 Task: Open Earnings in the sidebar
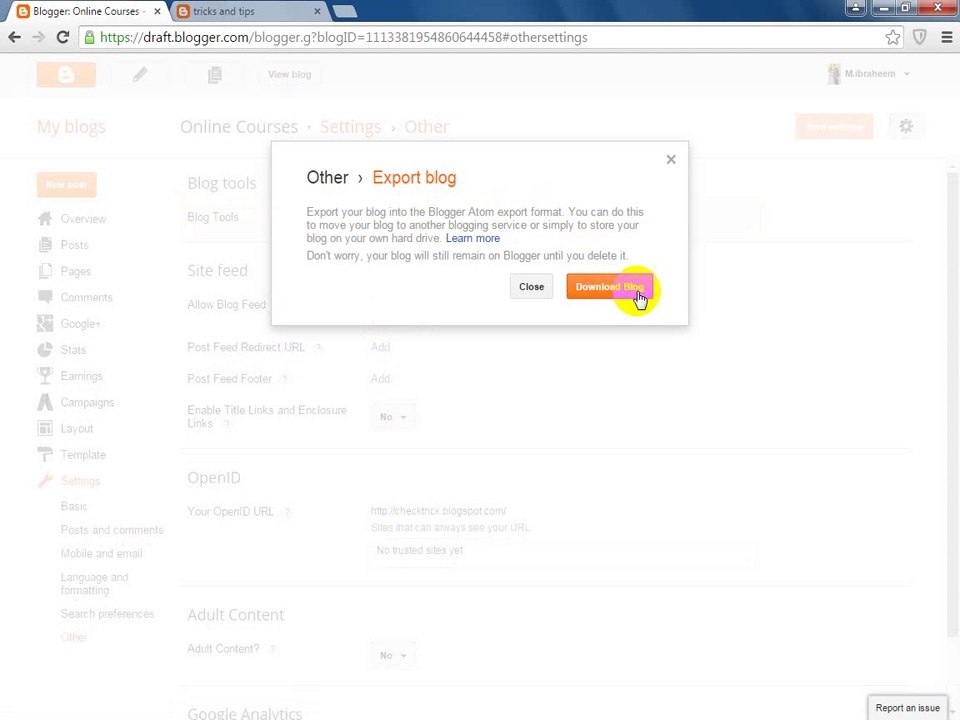[x=81, y=377]
